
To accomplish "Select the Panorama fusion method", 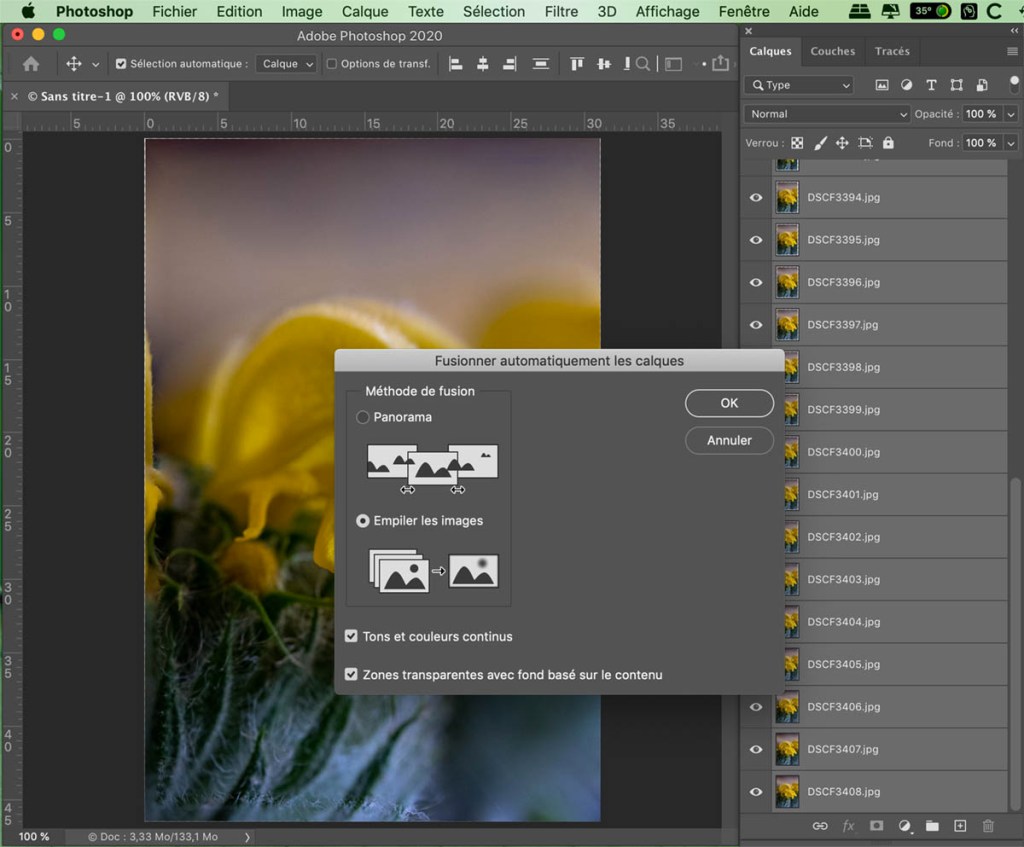I will click(363, 417).
